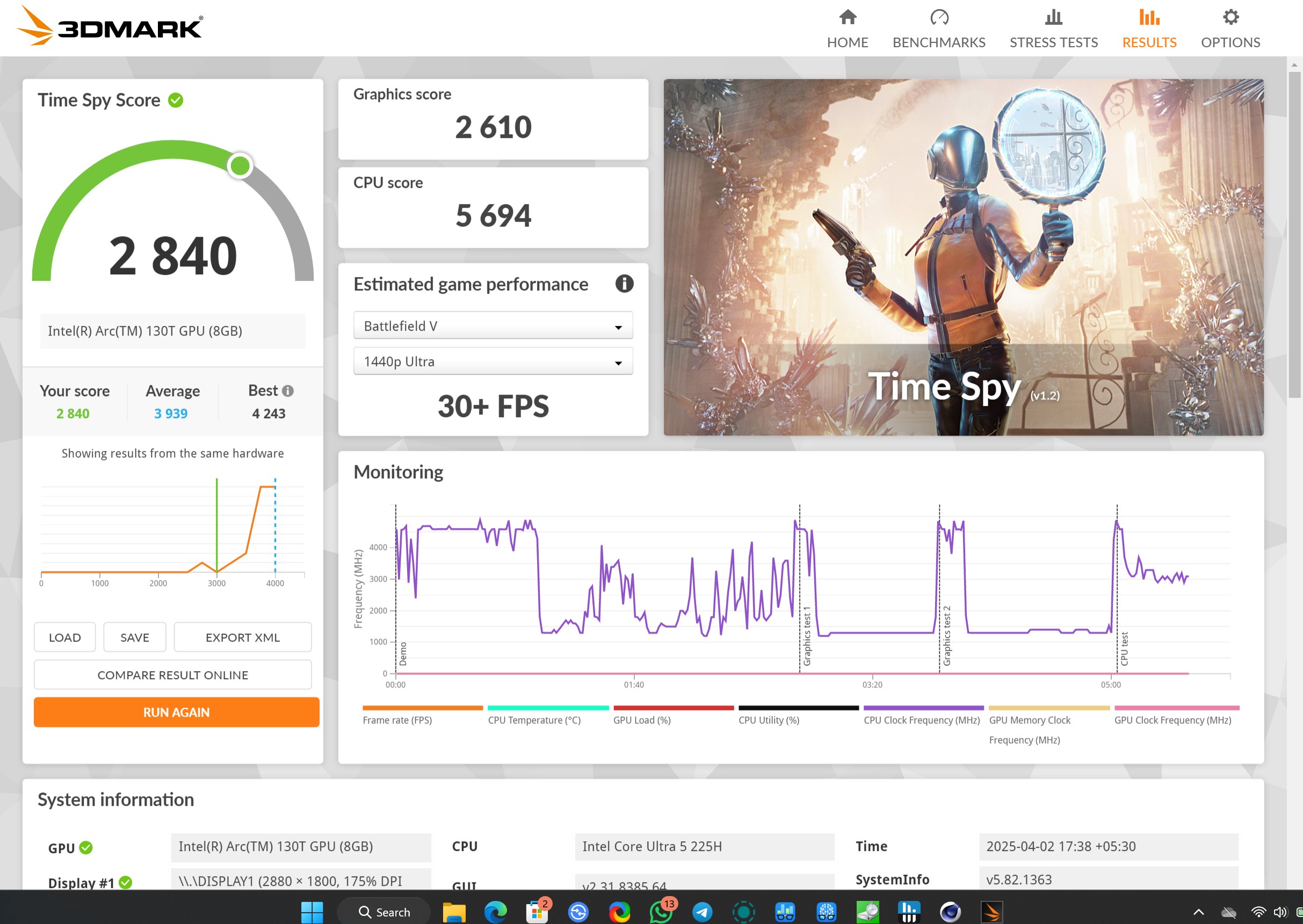Open the multicolor swirl browser icon
Image resolution: width=1303 pixels, height=924 pixels.
tap(619, 912)
